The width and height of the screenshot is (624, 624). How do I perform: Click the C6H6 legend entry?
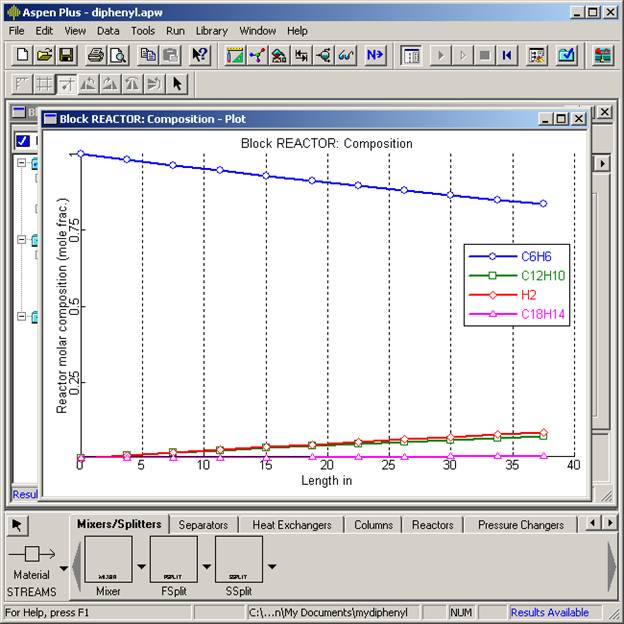click(516, 256)
